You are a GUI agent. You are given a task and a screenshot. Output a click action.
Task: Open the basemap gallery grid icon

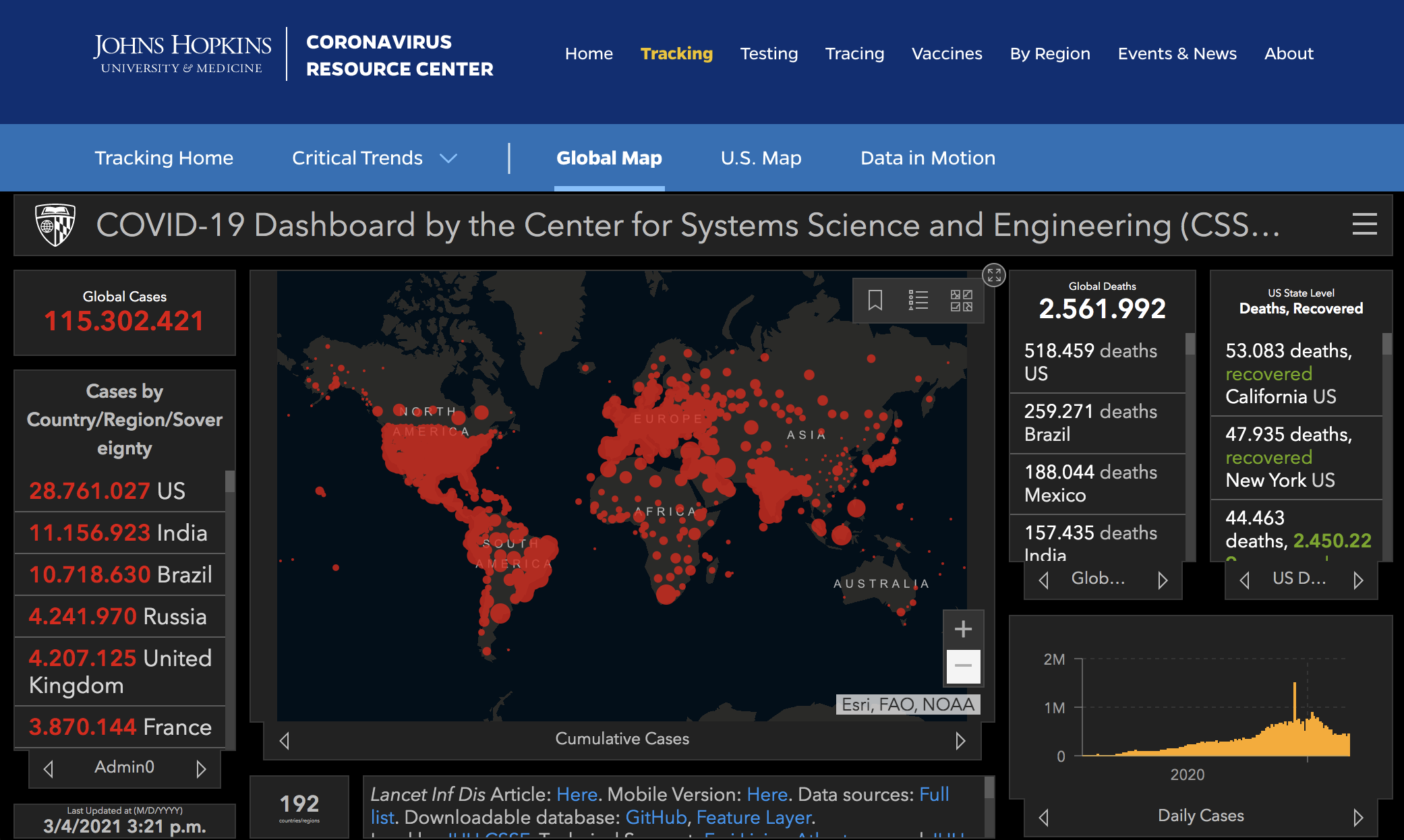pyautogui.click(x=962, y=300)
